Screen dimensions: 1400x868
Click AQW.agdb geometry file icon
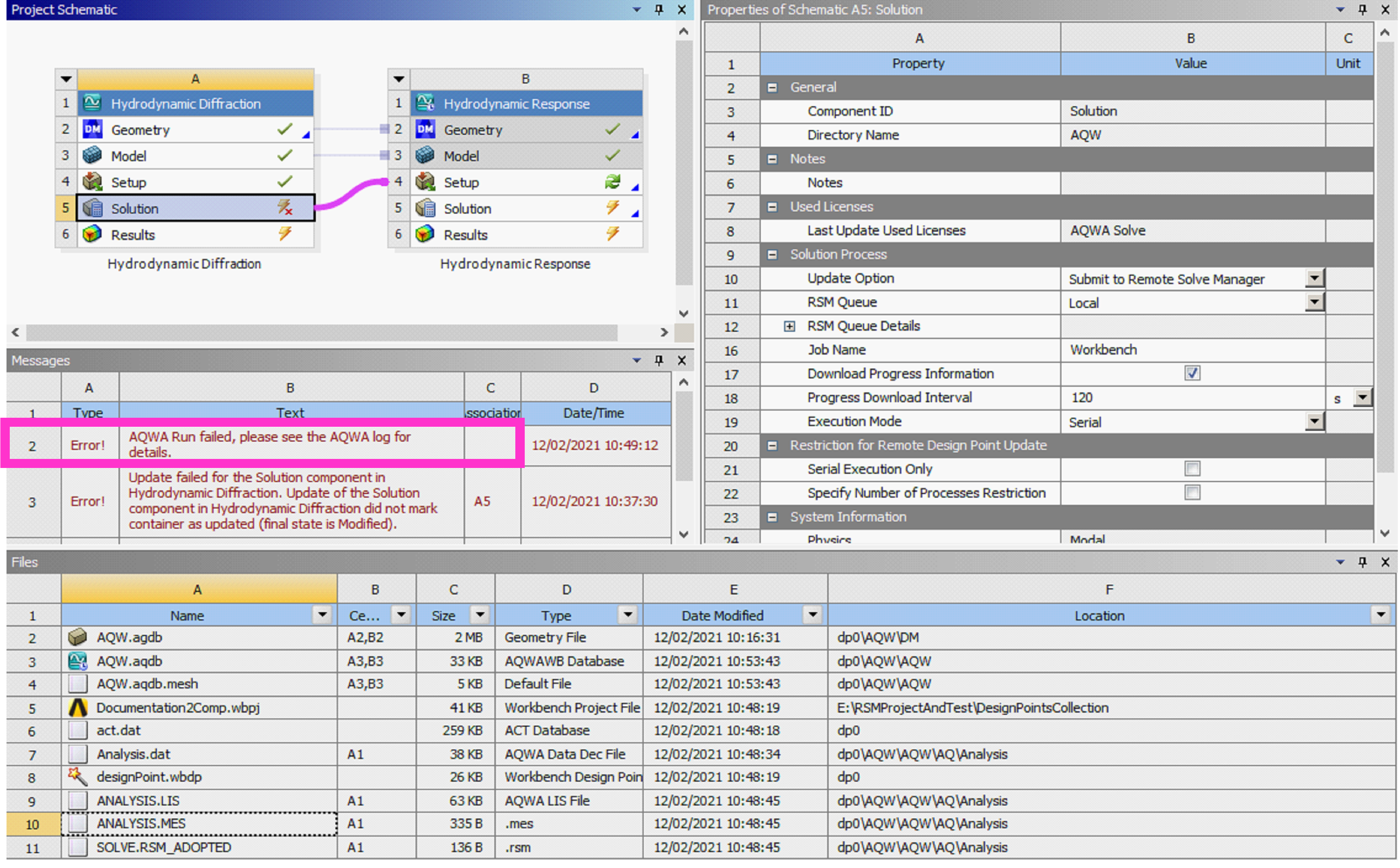[77, 637]
